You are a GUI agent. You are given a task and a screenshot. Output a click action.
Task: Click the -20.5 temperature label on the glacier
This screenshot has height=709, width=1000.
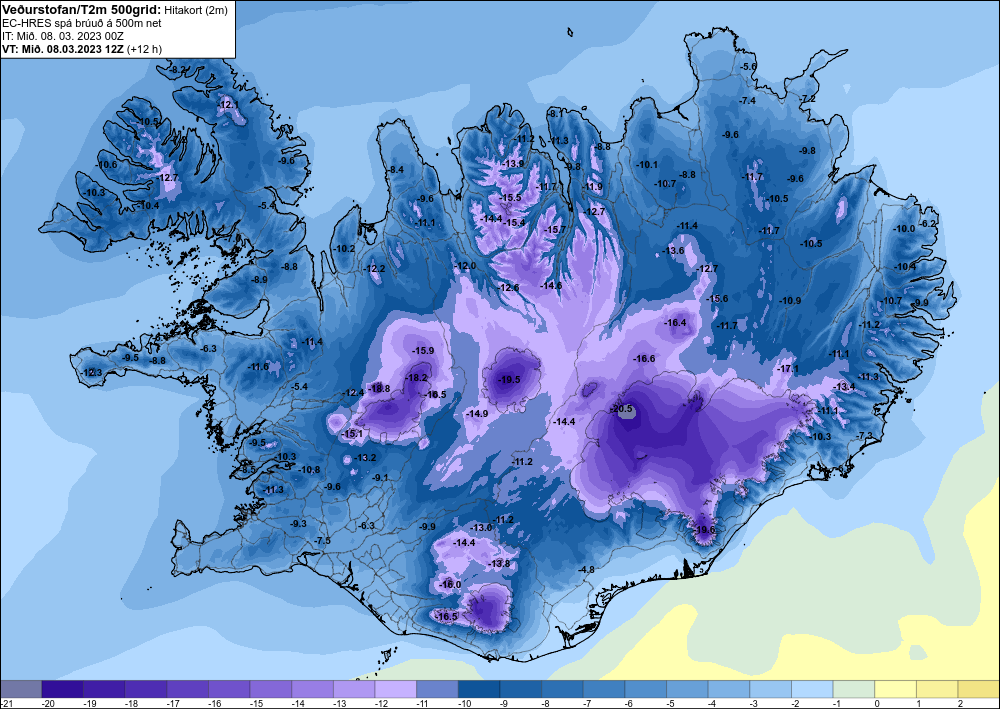[621, 409]
